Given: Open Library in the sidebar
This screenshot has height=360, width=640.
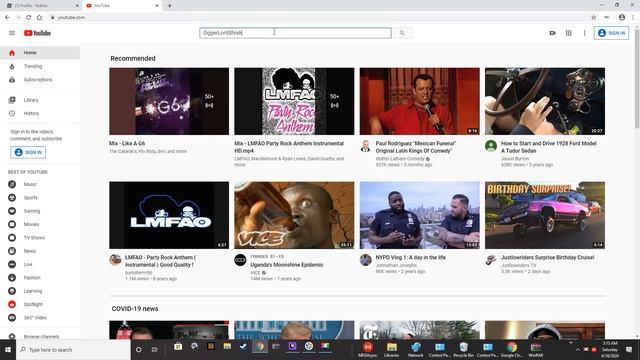Looking at the screenshot, I should click(x=40, y=100).
